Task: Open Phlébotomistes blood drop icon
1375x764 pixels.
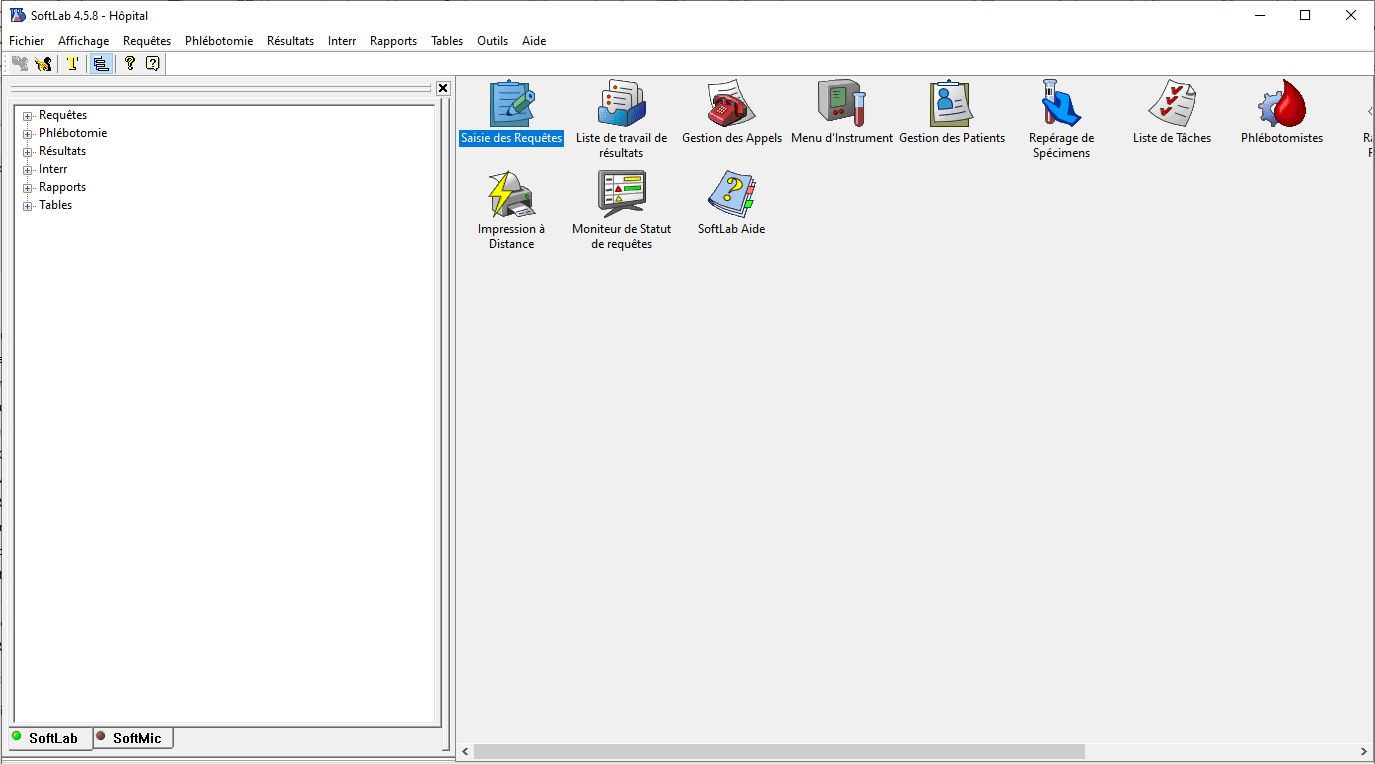Action: 1281,103
